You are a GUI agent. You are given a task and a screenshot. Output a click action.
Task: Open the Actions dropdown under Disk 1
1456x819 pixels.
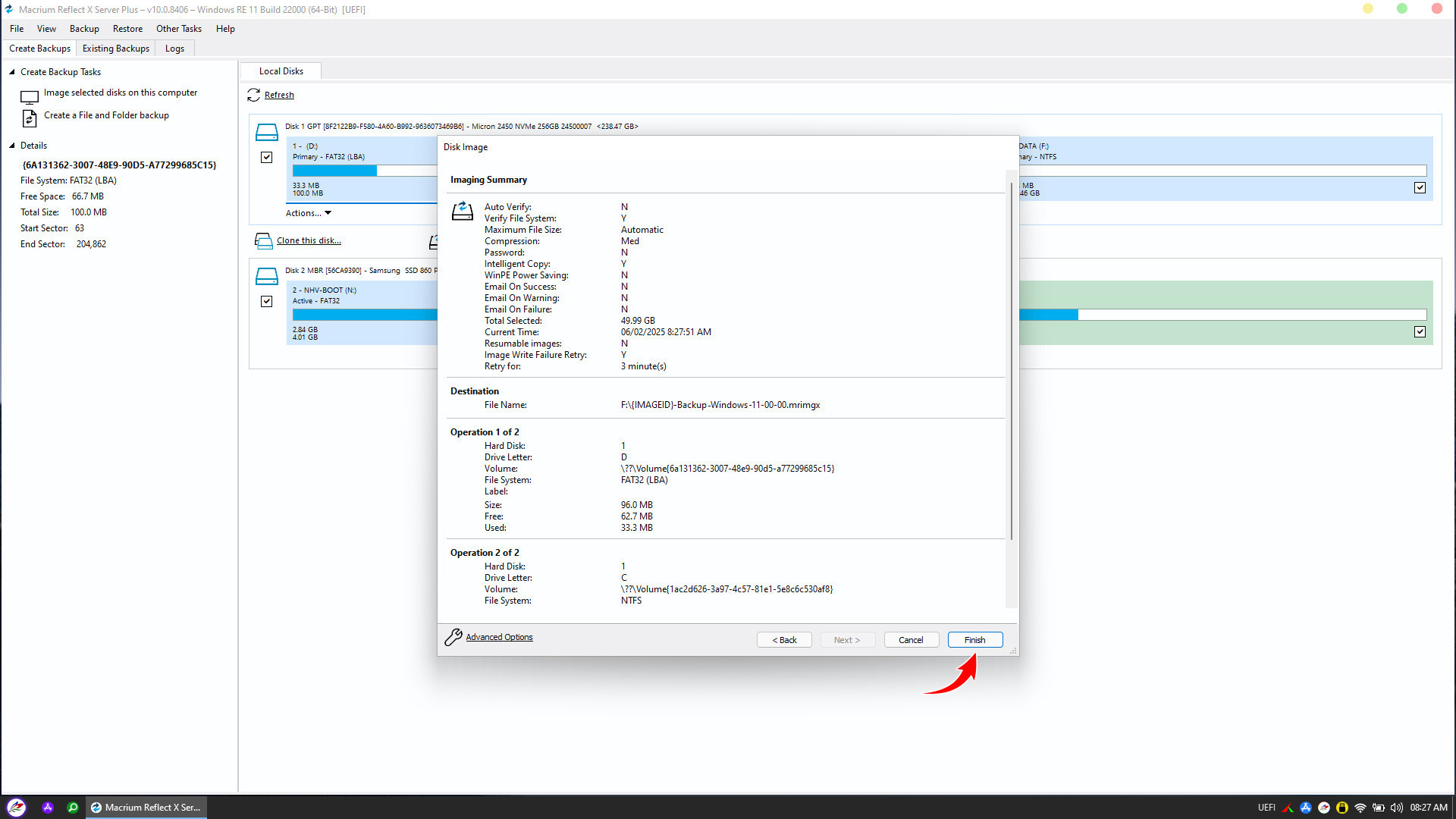coord(309,213)
